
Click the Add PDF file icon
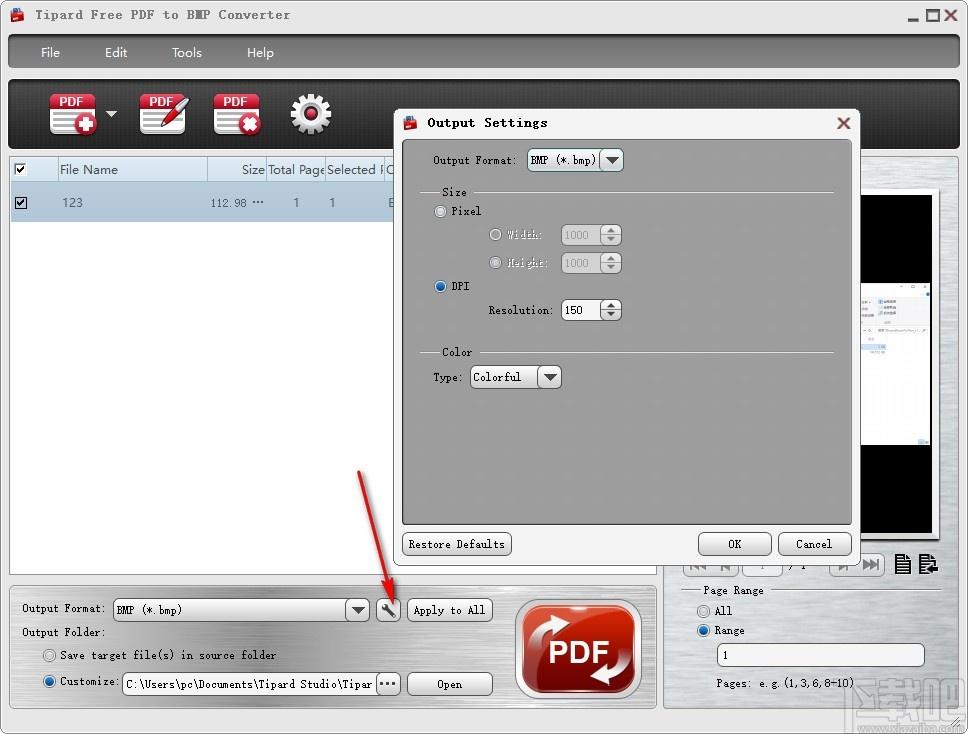click(72, 114)
